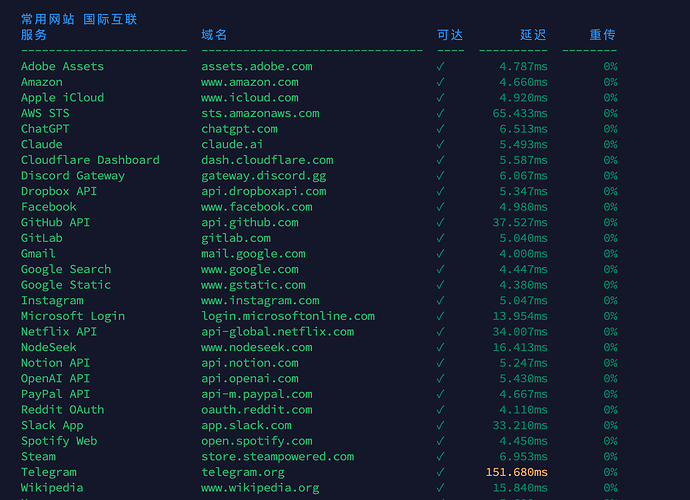Click the '域名' column header
This screenshot has height=500, width=690.
point(214,35)
